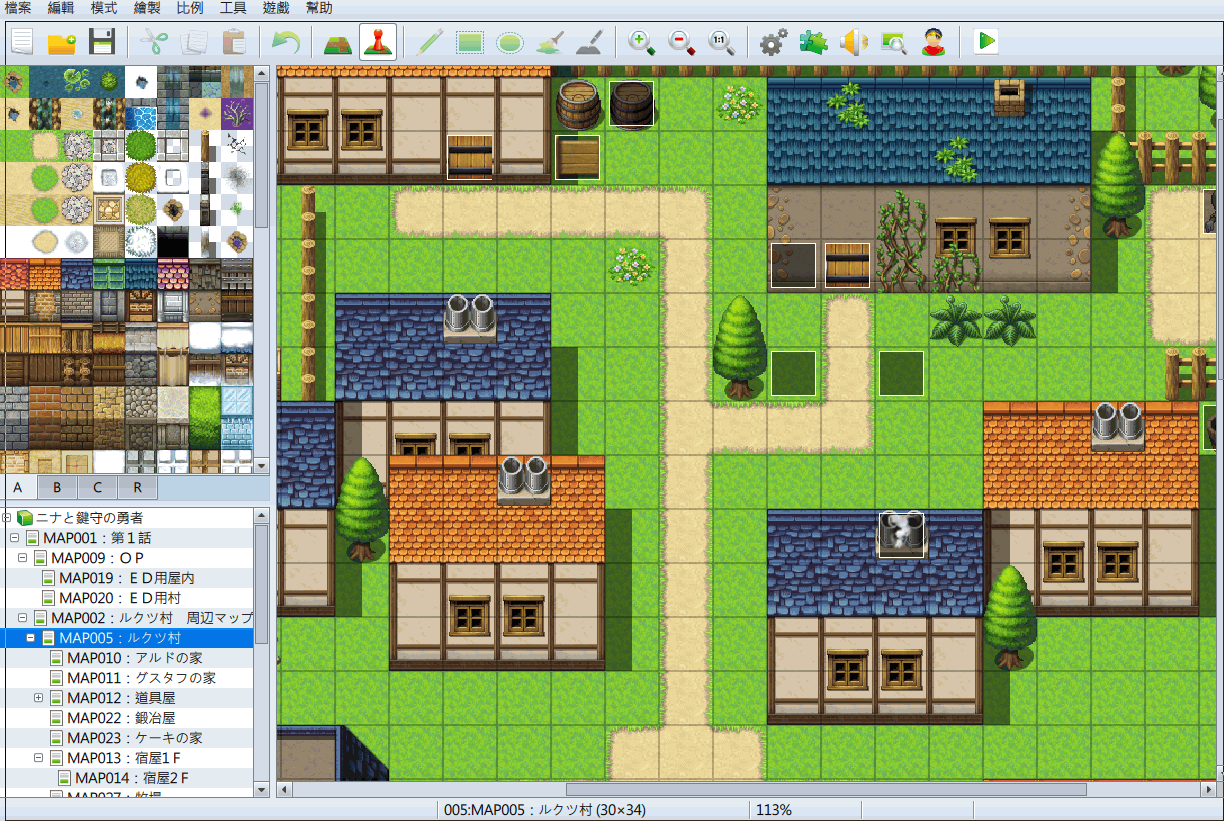Image resolution: width=1224 pixels, height=821 pixels.
Task: Open the Character Generator icon
Action: point(934,42)
